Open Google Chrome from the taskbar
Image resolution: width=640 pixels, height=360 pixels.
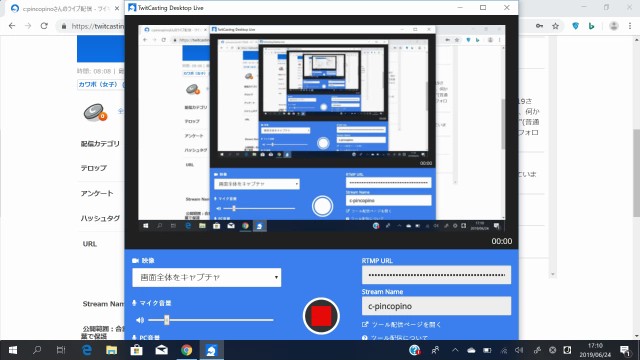[x=187, y=350]
